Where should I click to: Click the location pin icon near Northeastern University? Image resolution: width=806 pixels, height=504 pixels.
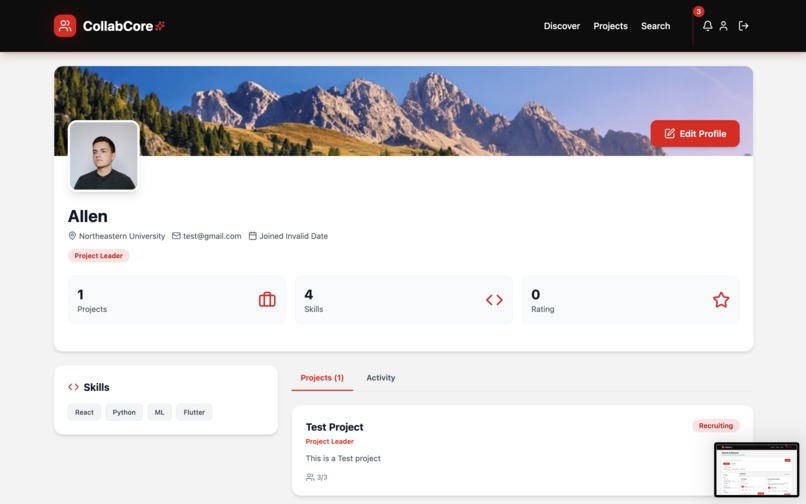[72, 236]
